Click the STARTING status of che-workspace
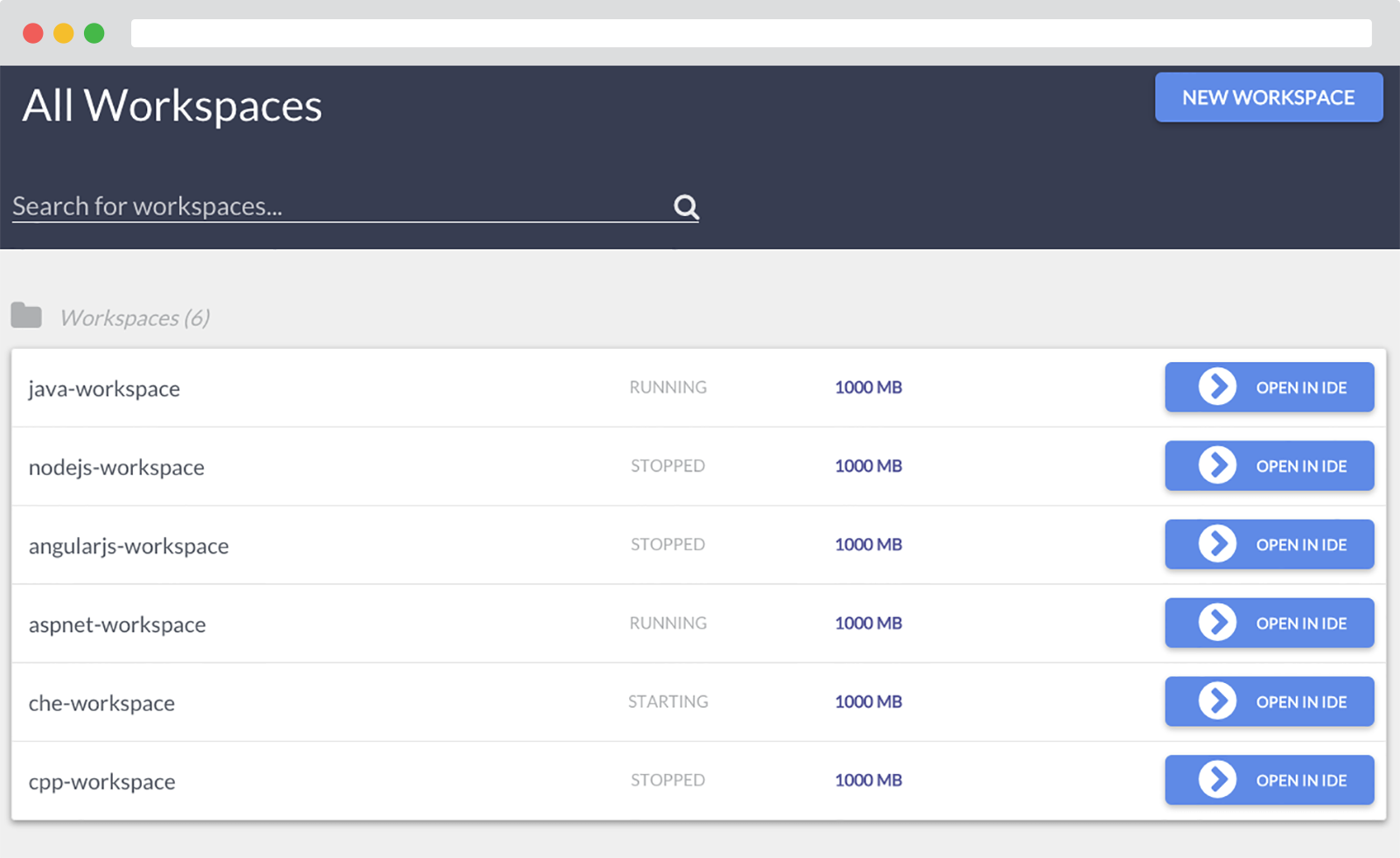The width and height of the screenshot is (1400, 858). (x=668, y=701)
